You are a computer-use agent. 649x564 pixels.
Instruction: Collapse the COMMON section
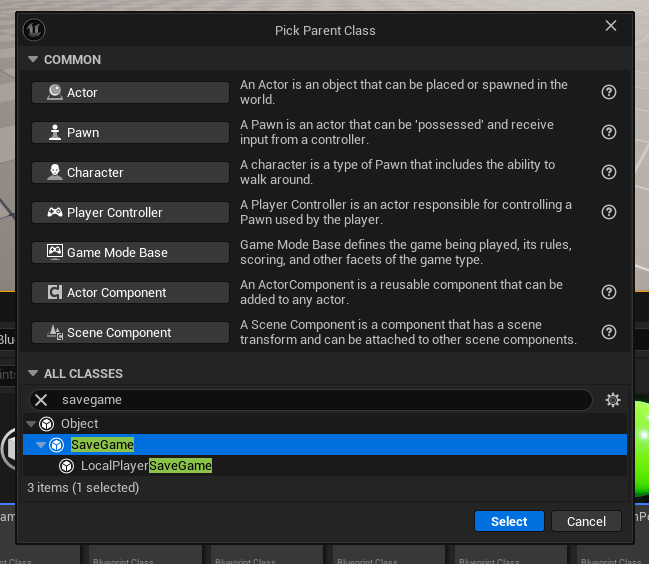tap(33, 59)
